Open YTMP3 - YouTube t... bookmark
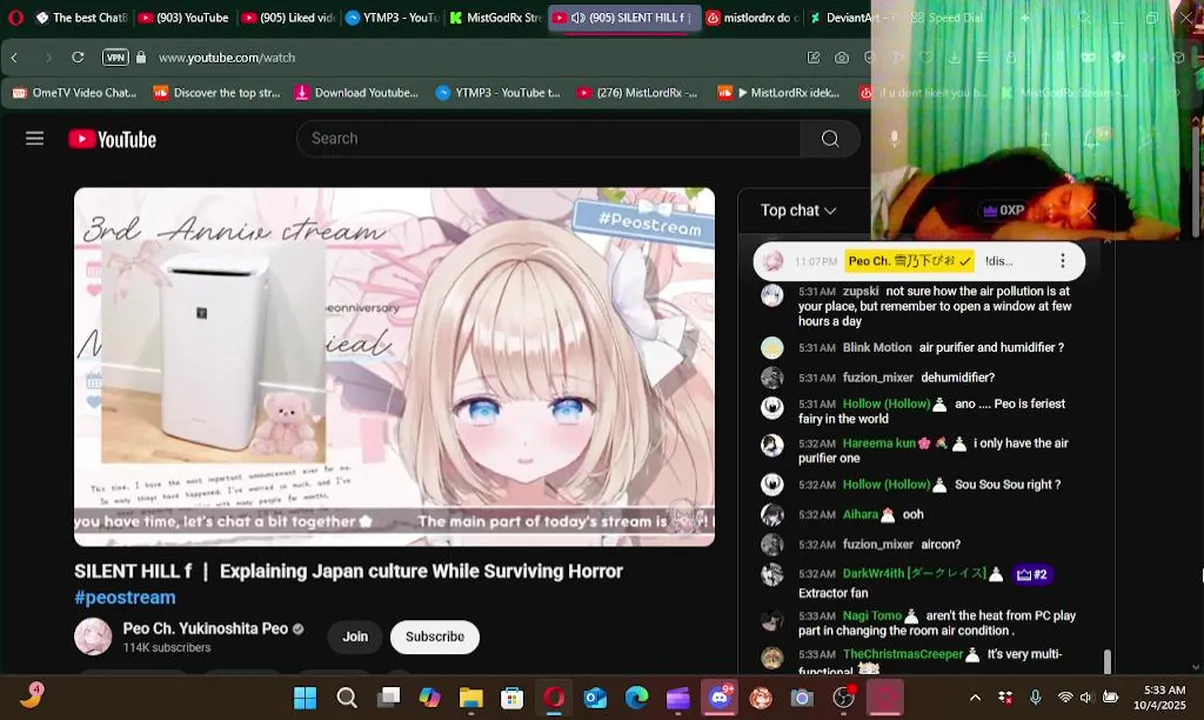Image resolution: width=1204 pixels, height=720 pixels. [498, 93]
